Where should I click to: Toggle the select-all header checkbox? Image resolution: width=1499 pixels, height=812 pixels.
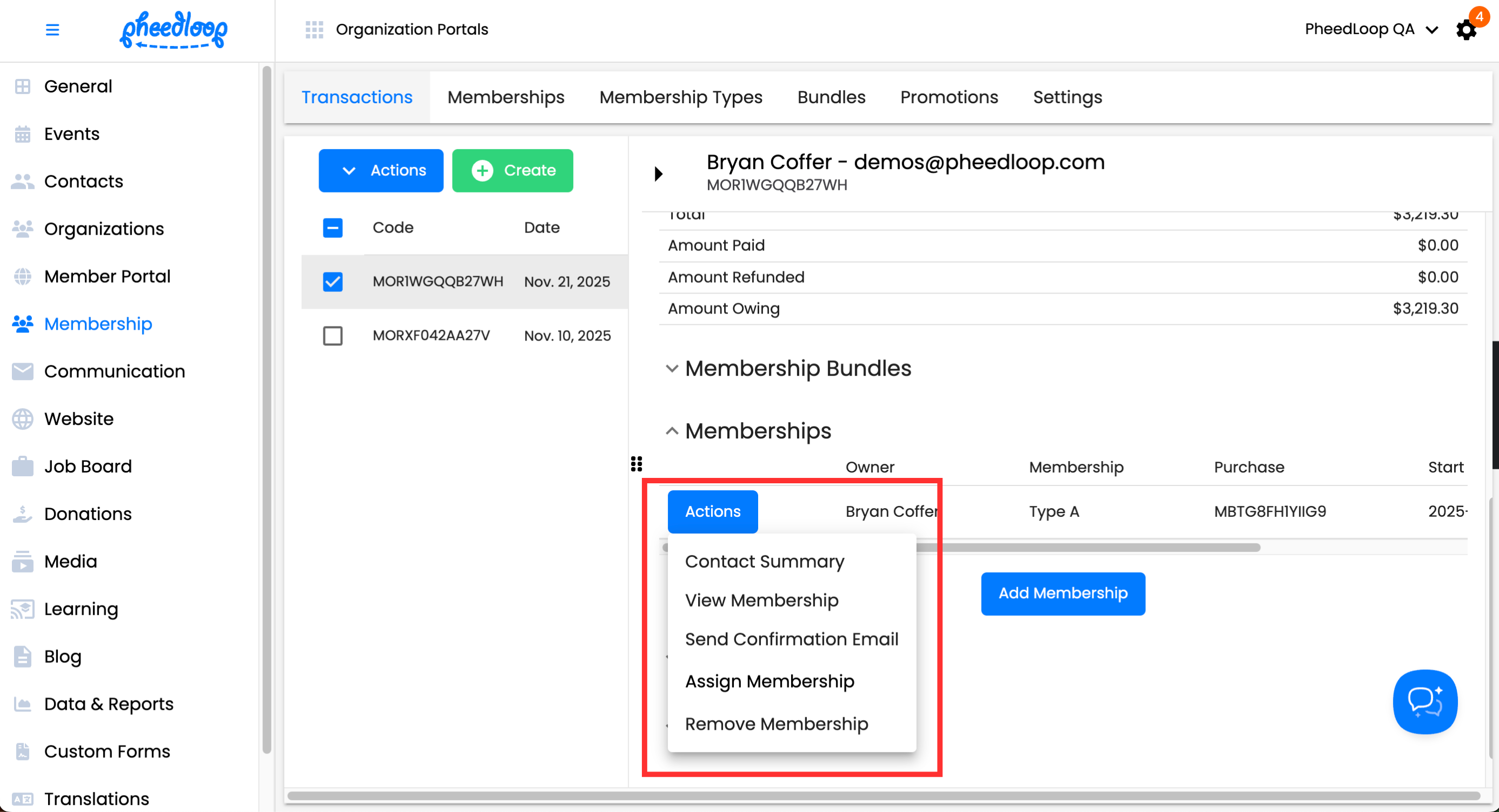[x=332, y=228]
